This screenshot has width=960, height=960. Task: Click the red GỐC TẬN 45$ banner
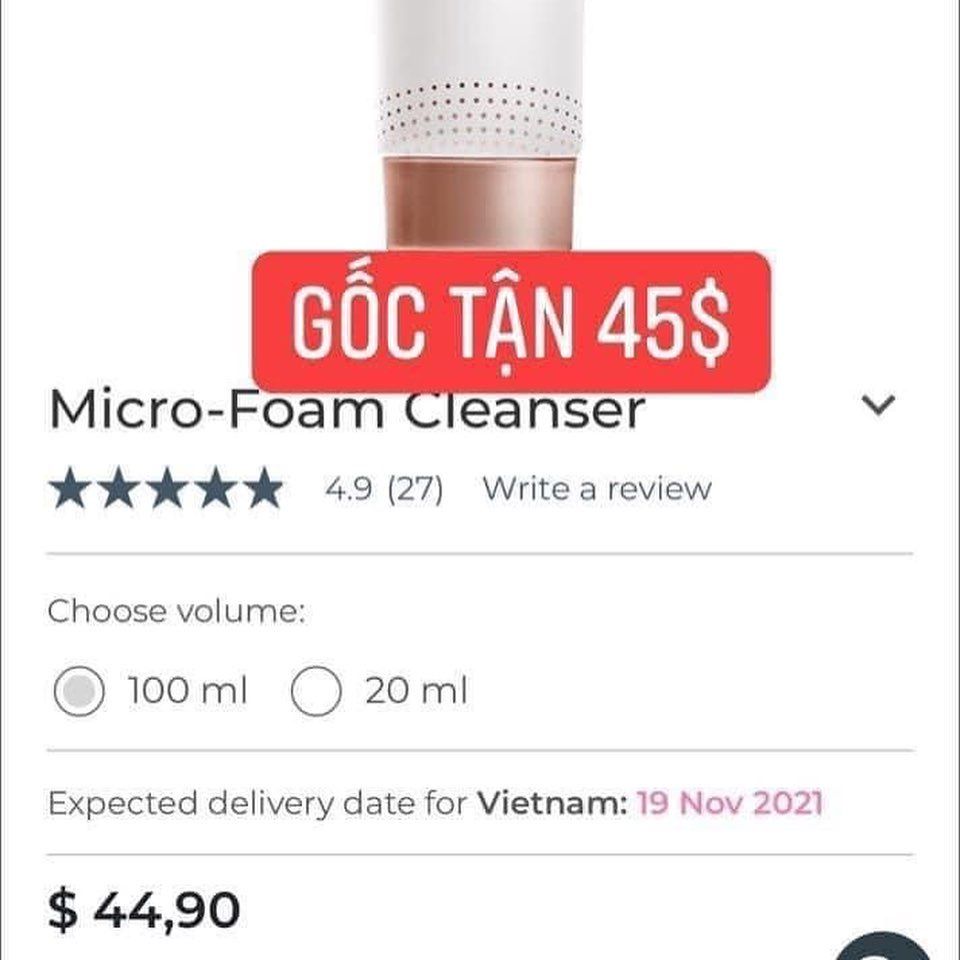pyautogui.click(x=511, y=322)
